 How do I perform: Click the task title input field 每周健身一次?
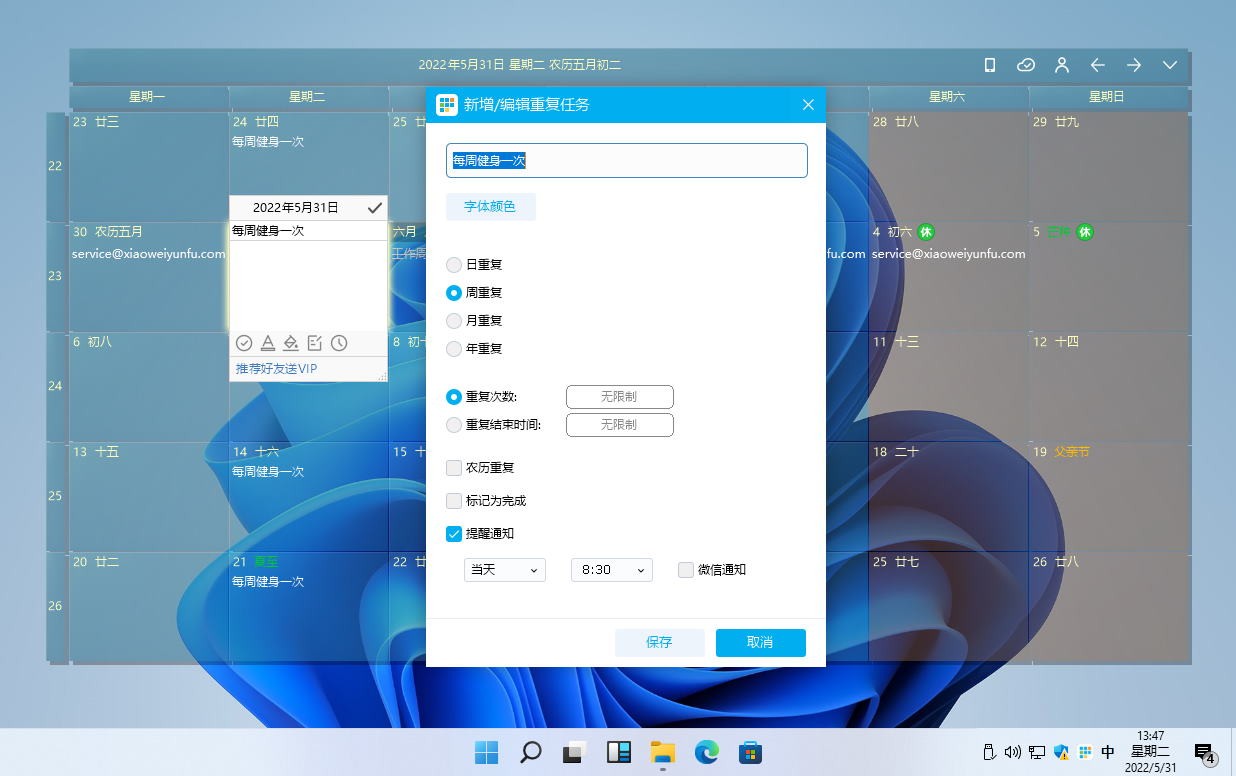[627, 160]
